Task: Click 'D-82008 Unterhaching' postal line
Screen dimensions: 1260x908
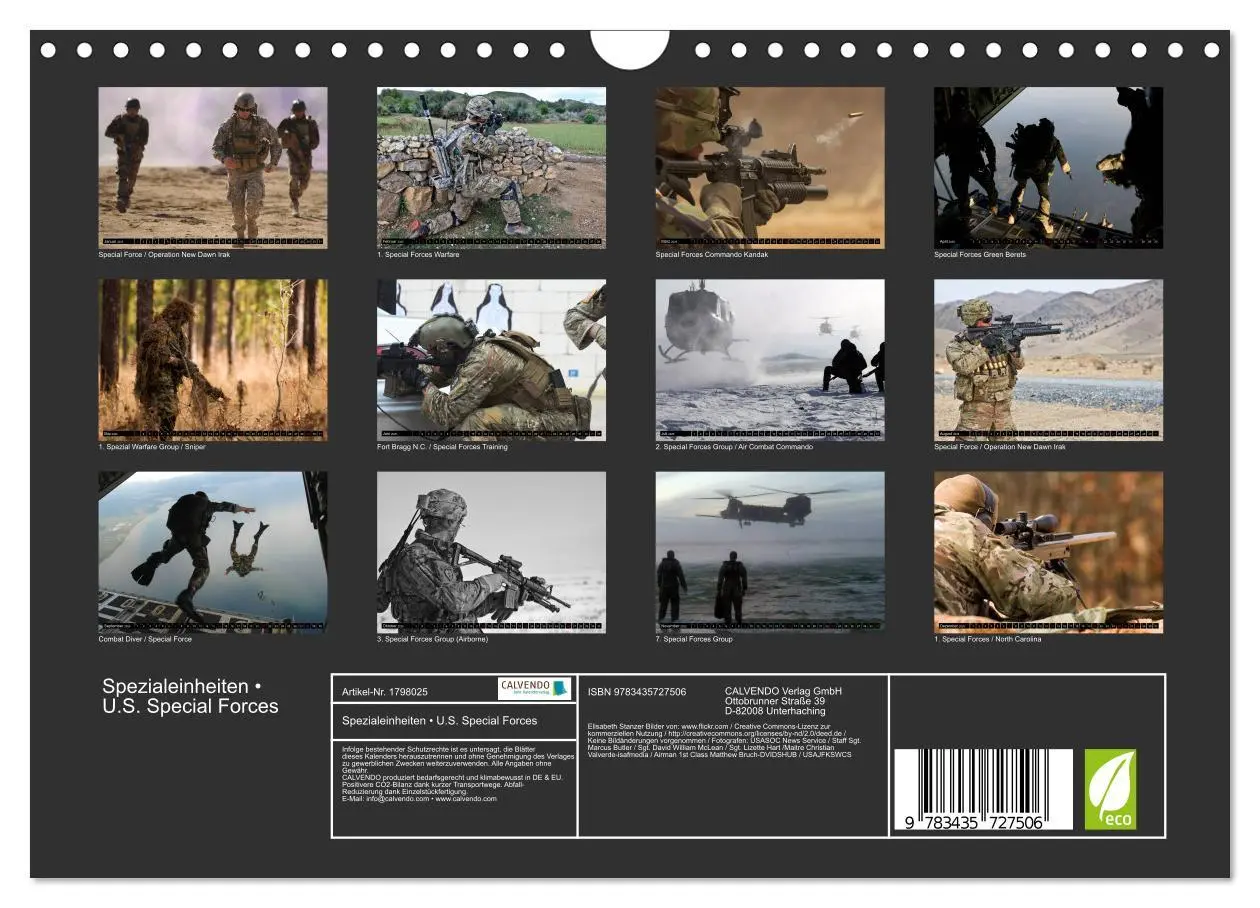Action: pyautogui.click(x=775, y=711)
